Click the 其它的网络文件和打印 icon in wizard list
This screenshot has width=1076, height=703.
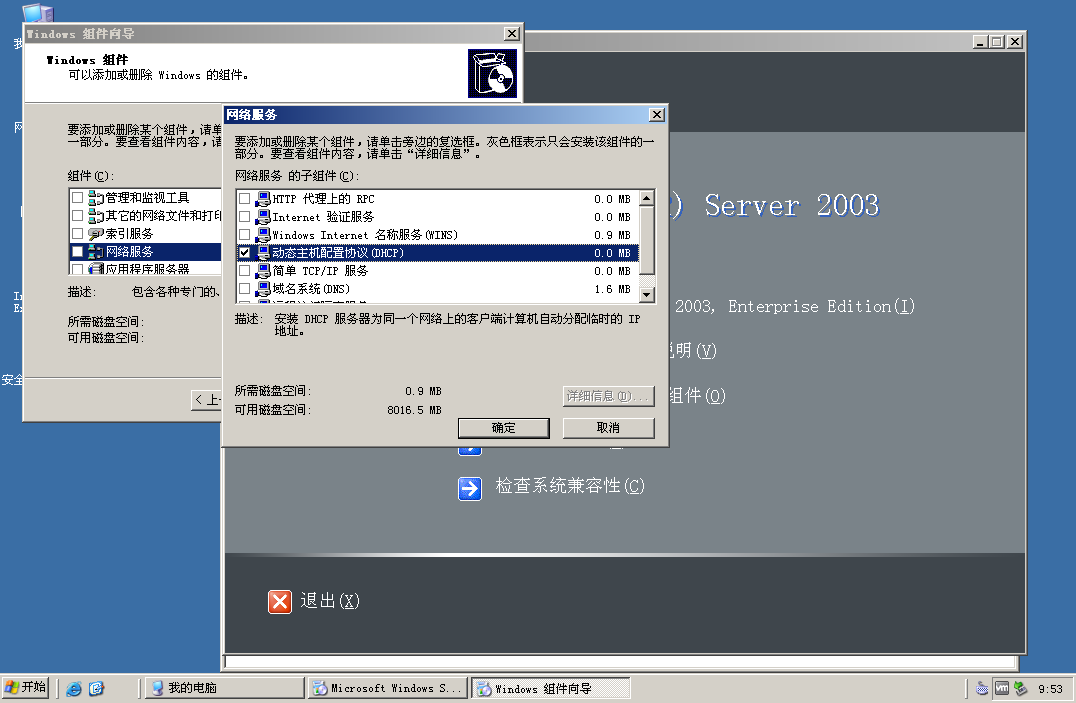tap(96, 216)
